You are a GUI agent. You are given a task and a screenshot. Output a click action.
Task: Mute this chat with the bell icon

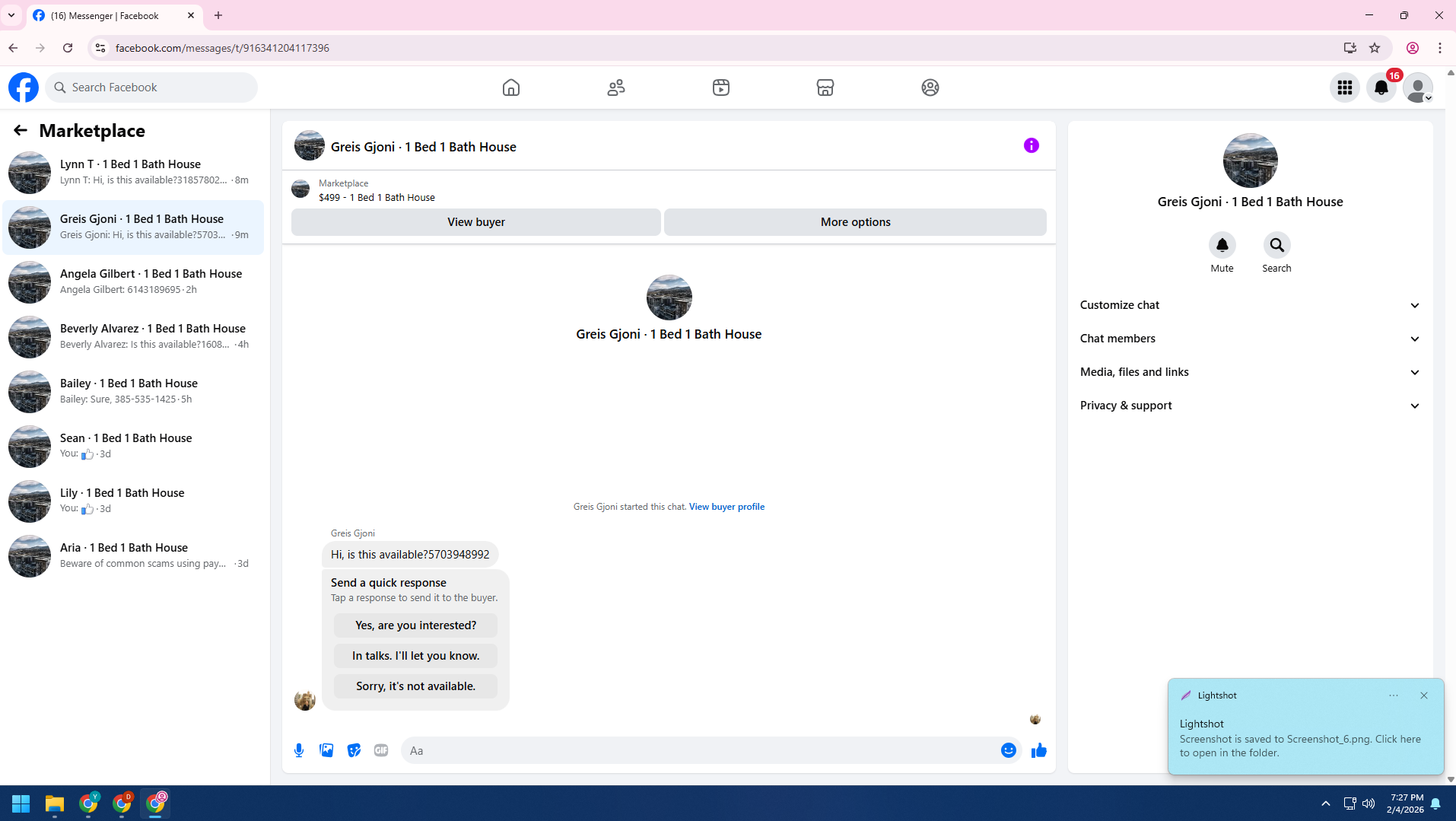pos(1222,245)
